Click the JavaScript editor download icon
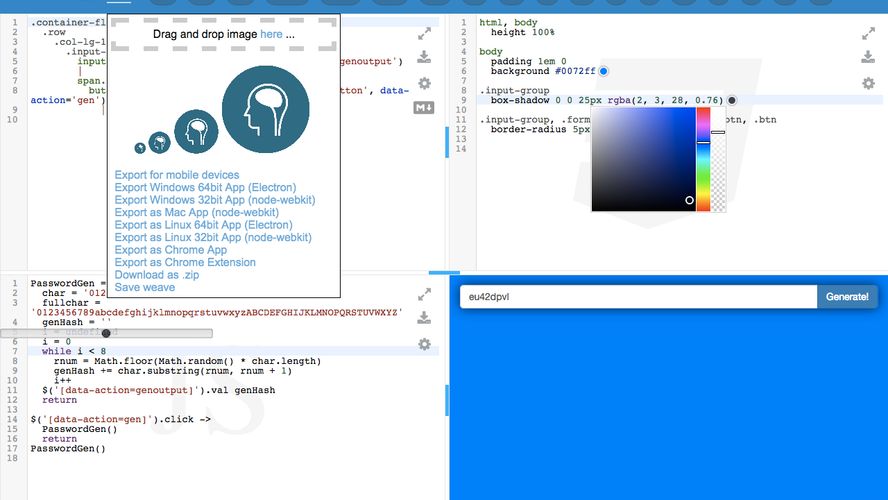 424,318
